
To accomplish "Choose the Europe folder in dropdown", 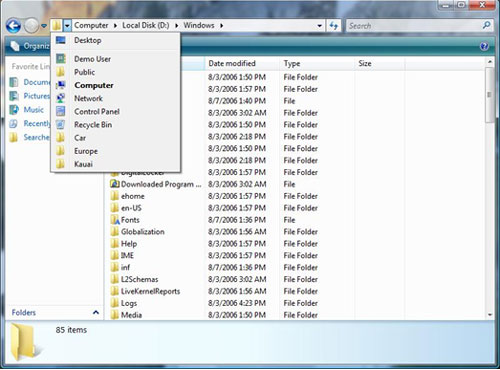I will 115,151.
